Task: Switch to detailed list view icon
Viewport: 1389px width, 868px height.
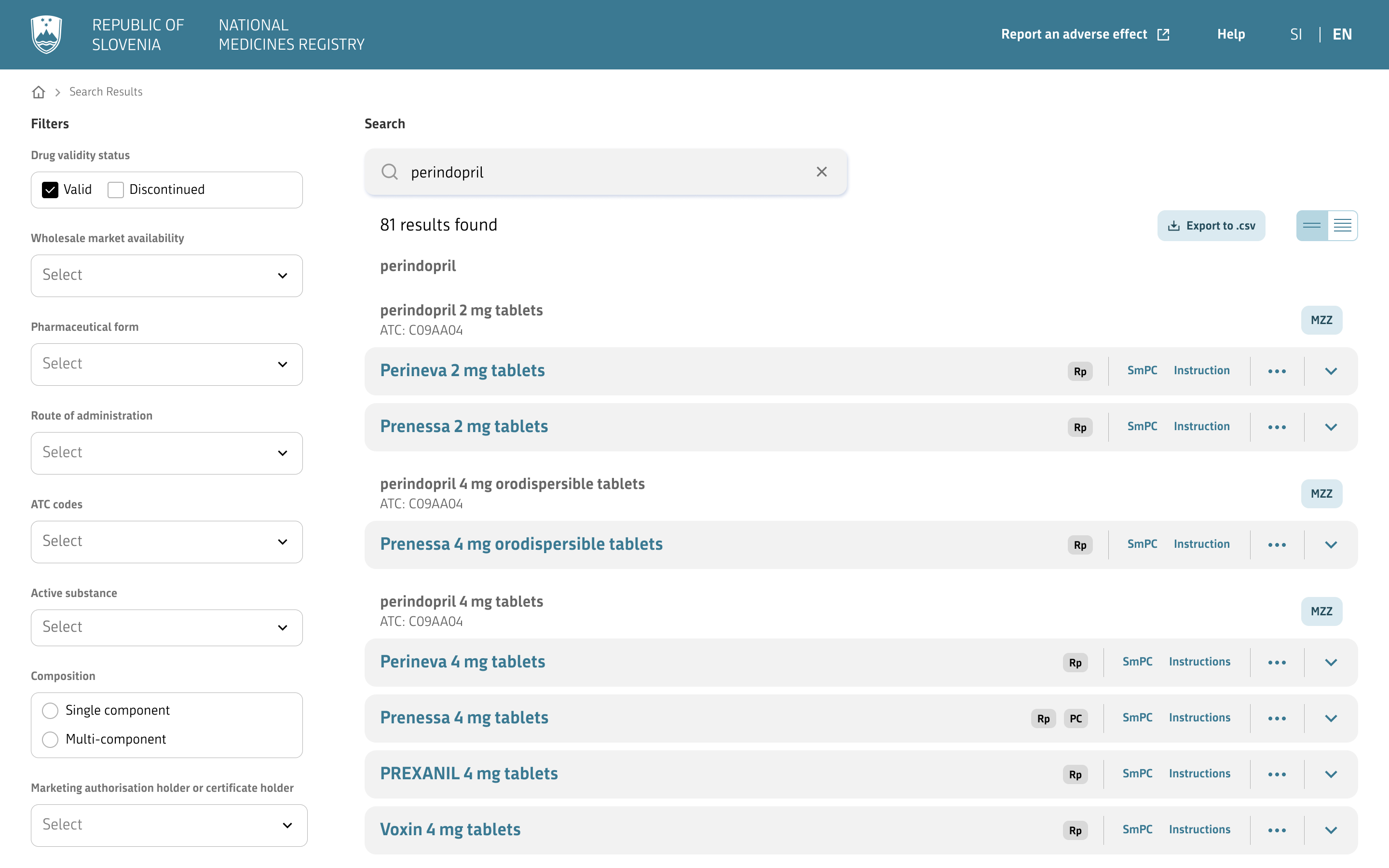Action: point(1343,226)
